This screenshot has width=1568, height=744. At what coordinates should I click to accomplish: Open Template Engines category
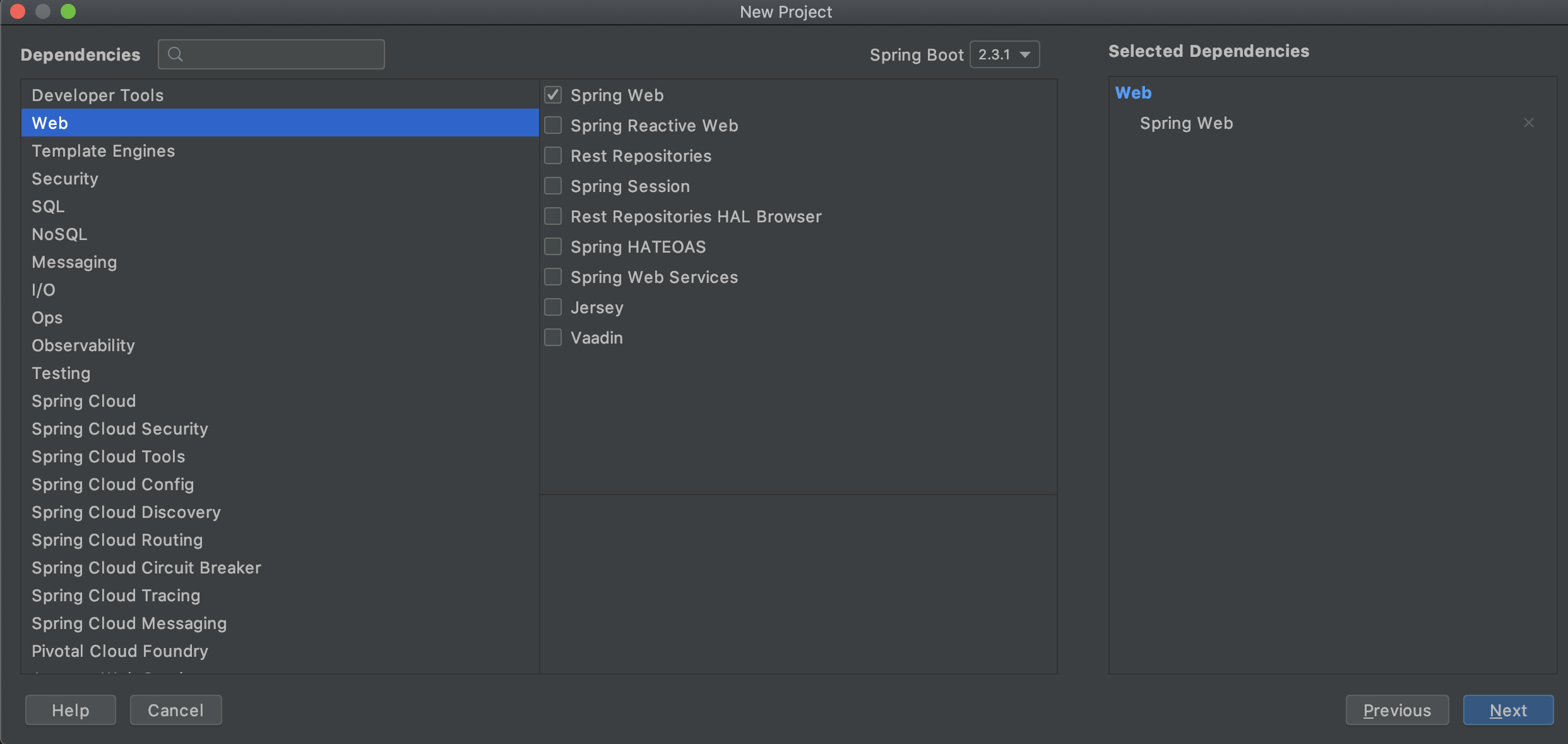click(x=280, y=150)
